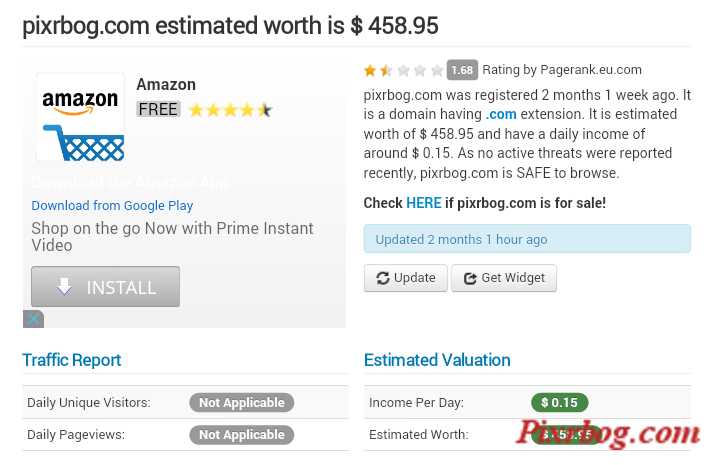This screenshot has width=720, height=465.
Task: Click the .com extension link
Action: pyautogui.click(x=501, y=114)
